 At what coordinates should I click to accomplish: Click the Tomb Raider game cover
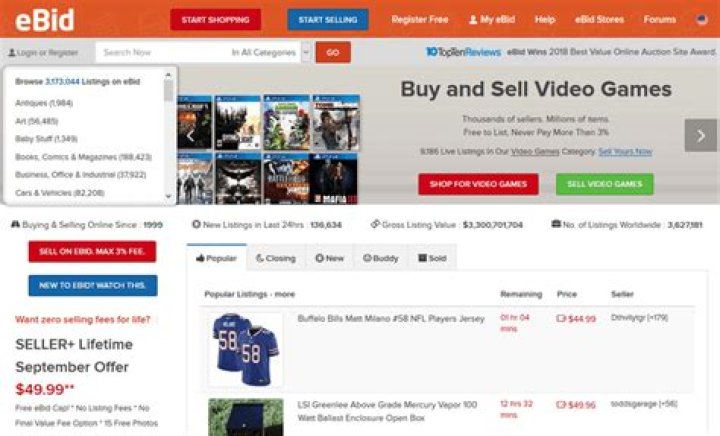336,123
